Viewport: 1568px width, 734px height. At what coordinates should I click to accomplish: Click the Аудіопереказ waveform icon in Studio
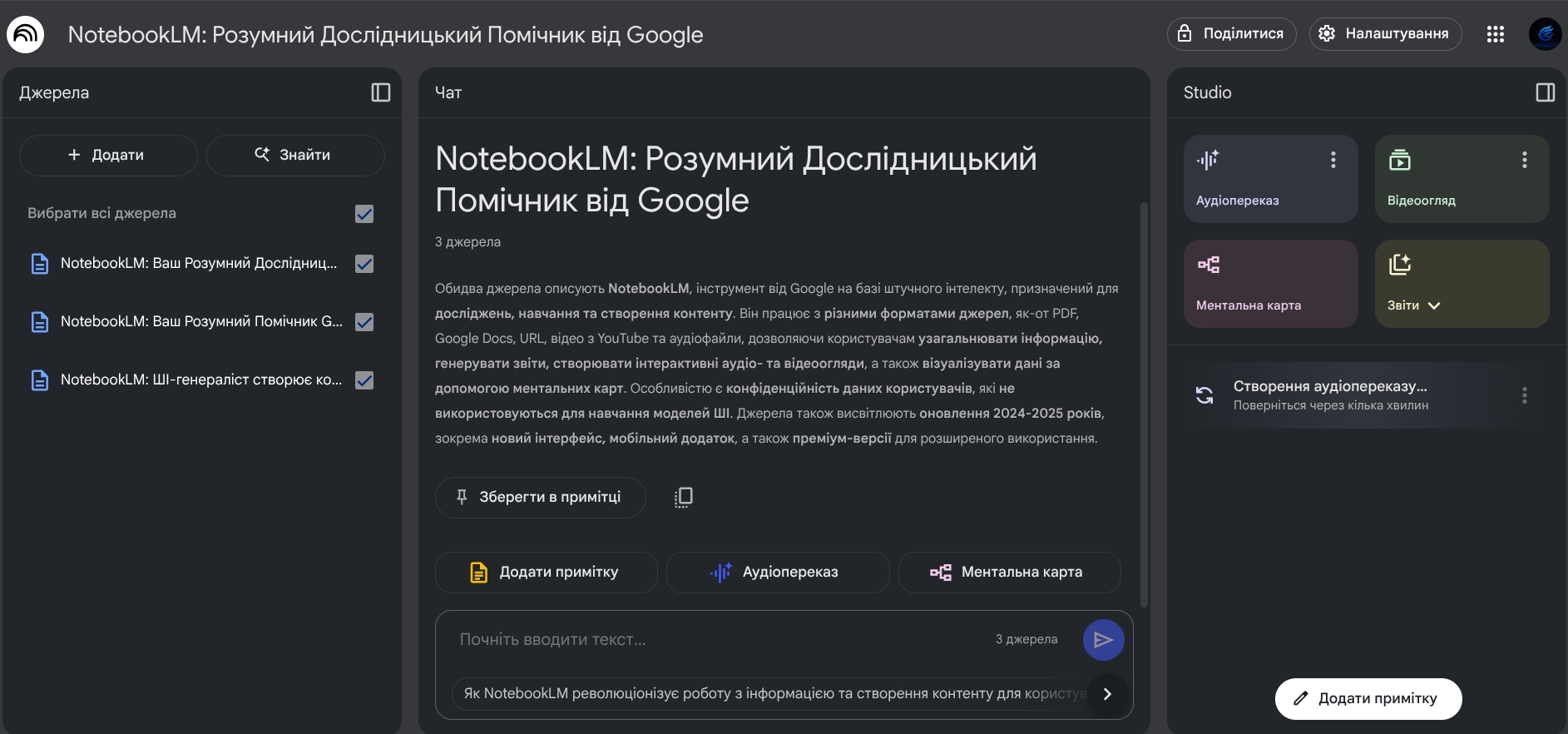tap(1208, 159)
